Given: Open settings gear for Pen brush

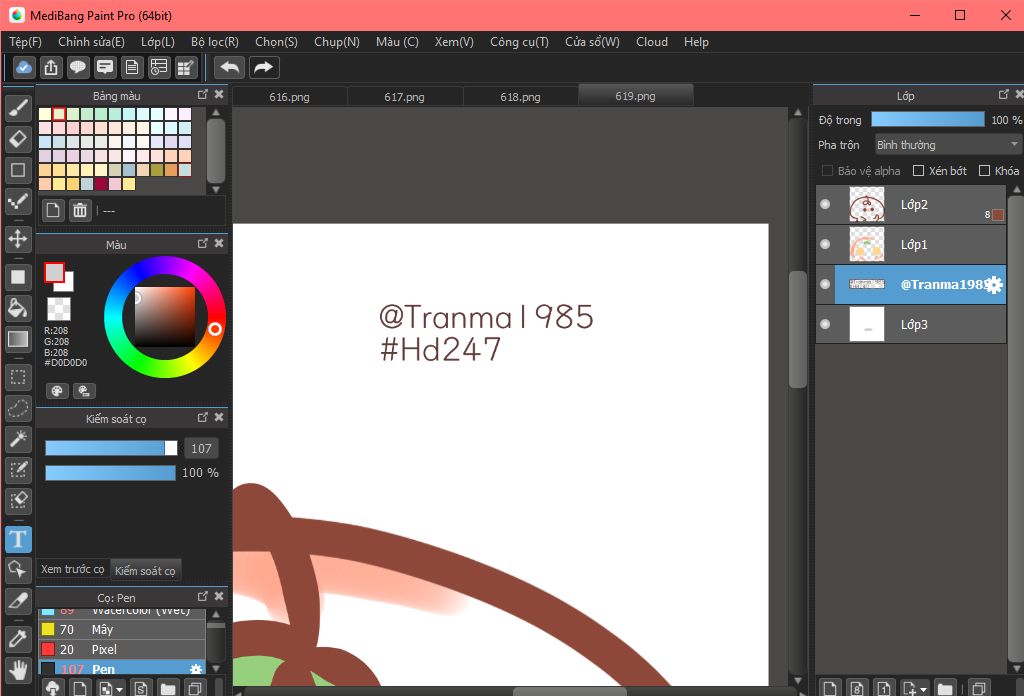Looking at the screenshot, I should (195, 669).
